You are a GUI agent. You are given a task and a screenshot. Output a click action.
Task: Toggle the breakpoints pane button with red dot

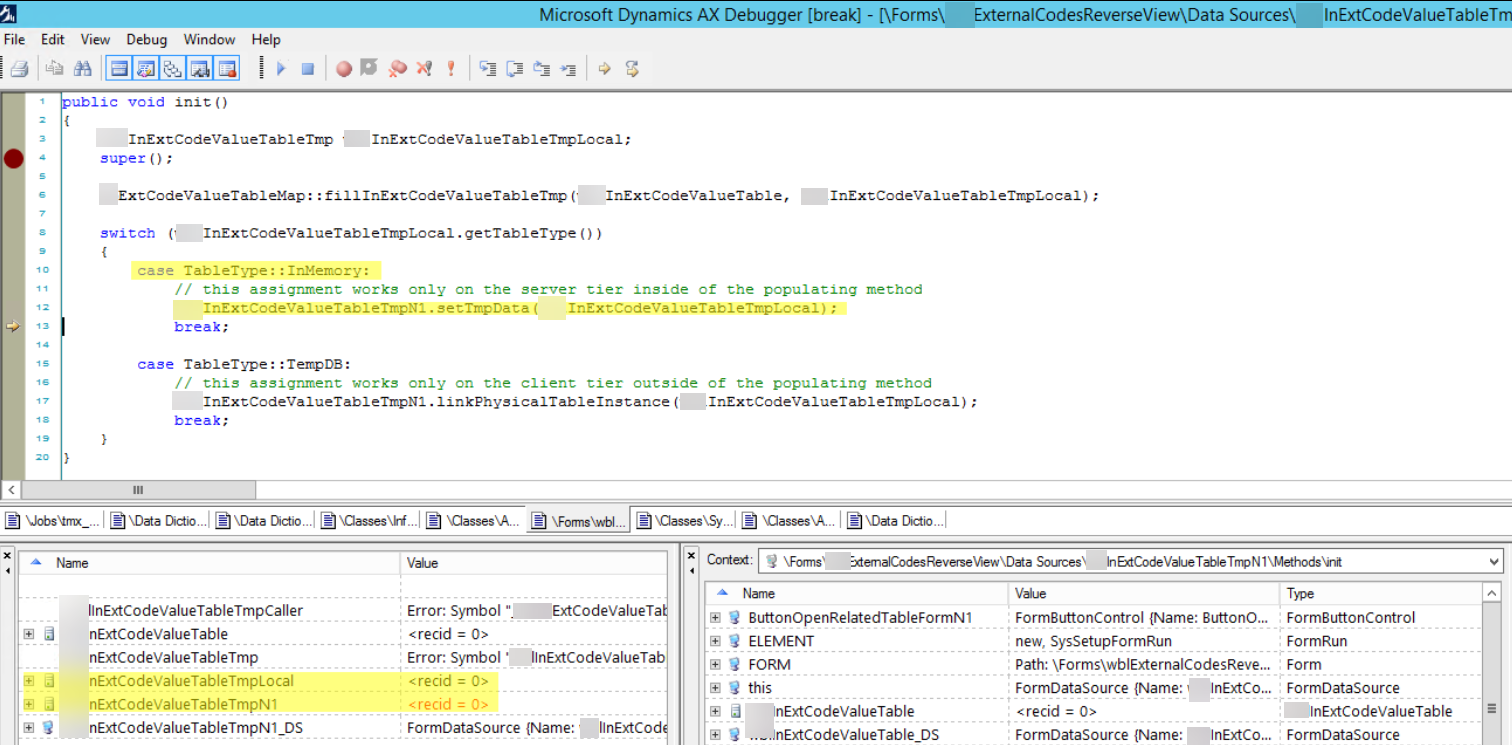pyautogui.click(x=227, y=68)
